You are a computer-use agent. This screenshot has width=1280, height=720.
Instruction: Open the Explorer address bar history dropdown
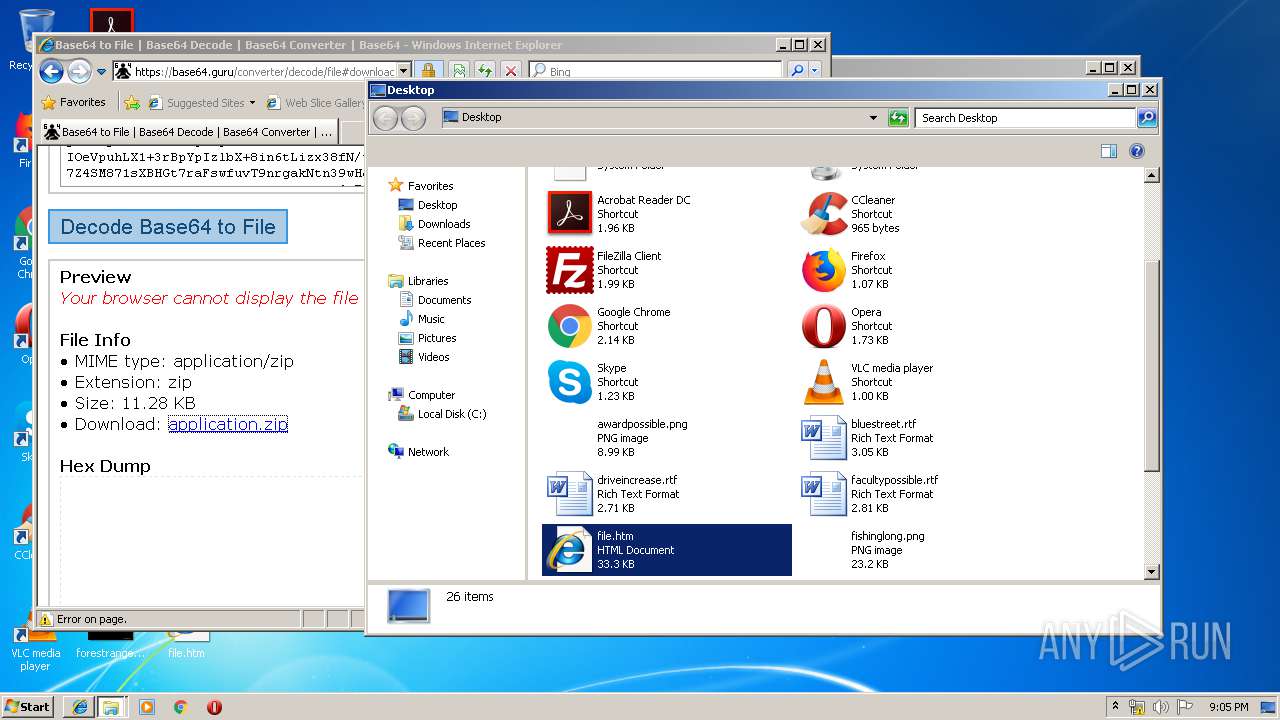click(874, 117)
